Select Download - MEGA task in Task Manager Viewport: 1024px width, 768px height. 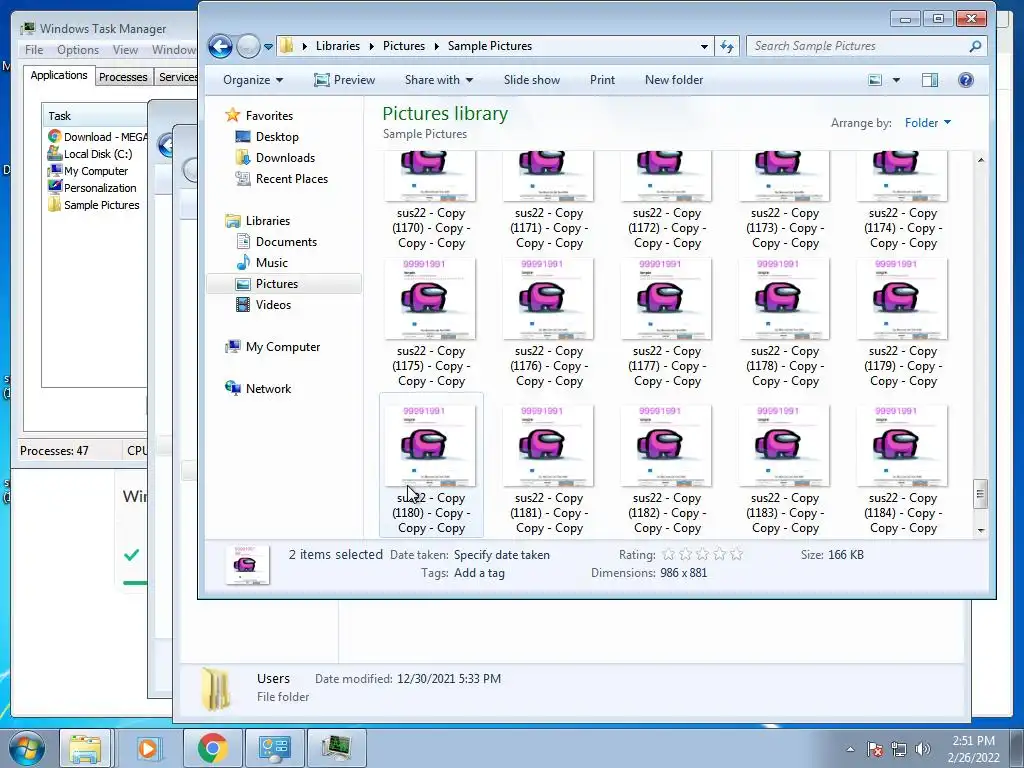pyautogui.click(x=98, y=137)
